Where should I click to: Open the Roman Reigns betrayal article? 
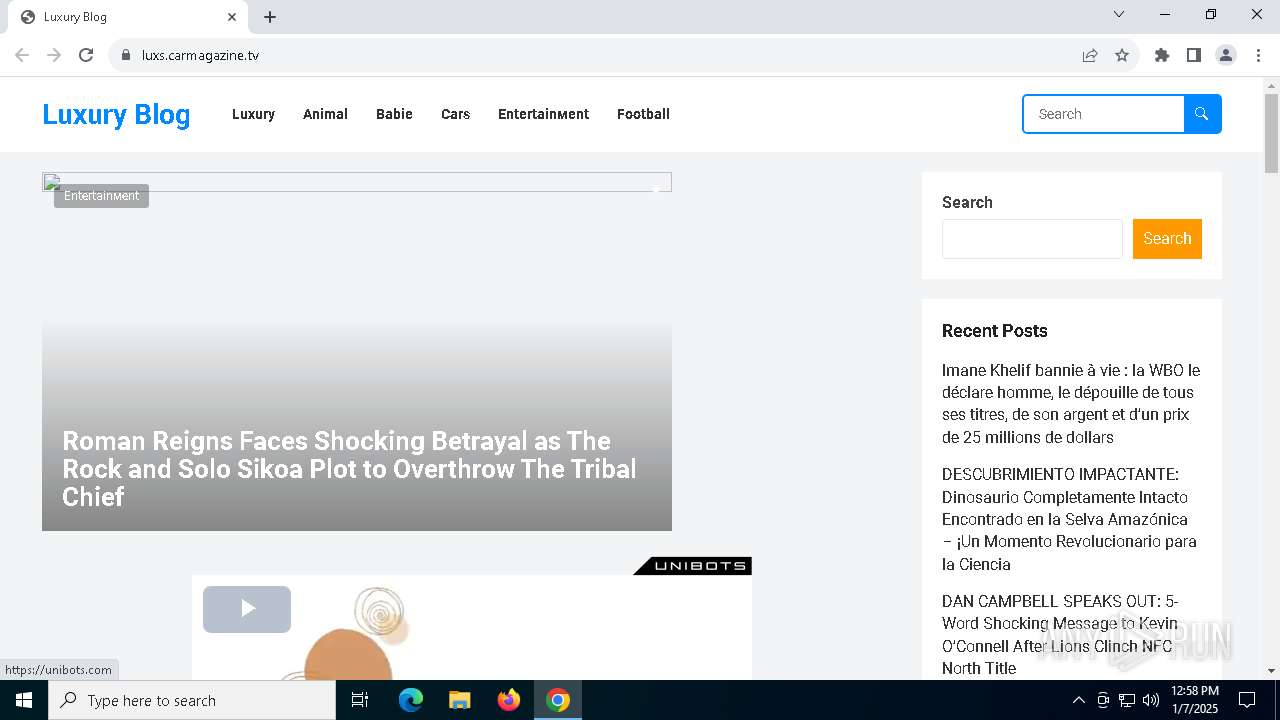pyautogui.click(x=349, y=469)
